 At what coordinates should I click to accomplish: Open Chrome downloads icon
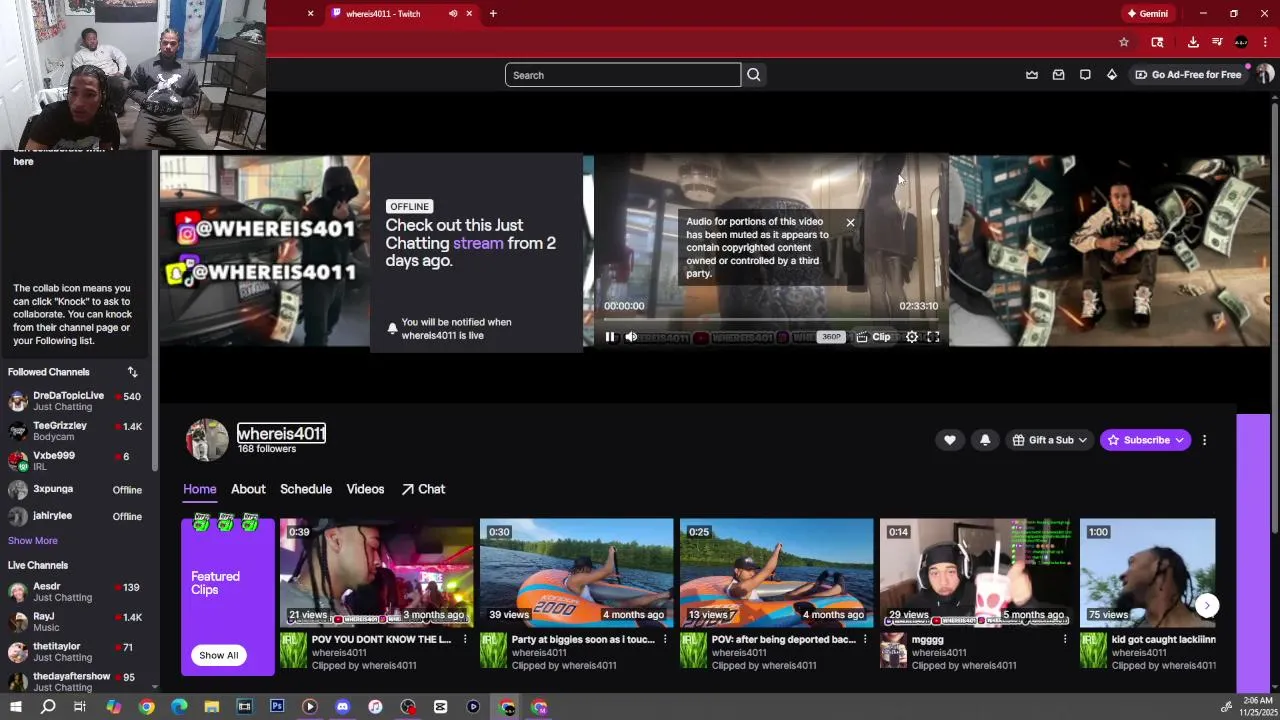click(x=1193, y=42)
